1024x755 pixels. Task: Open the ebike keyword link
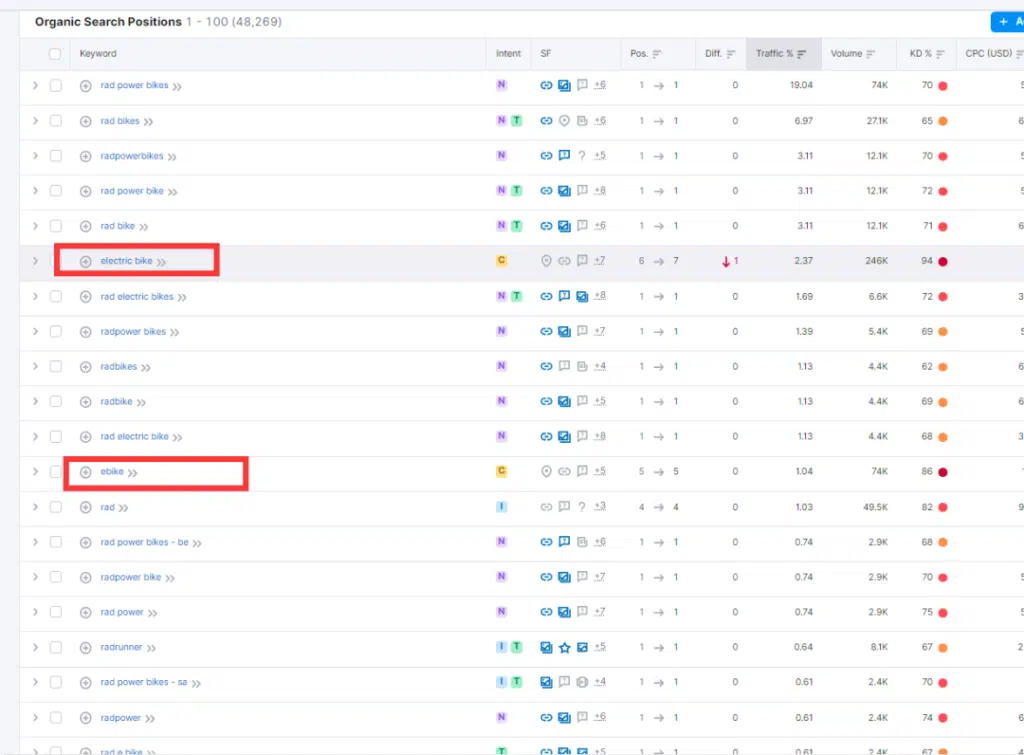coord(112,471)
